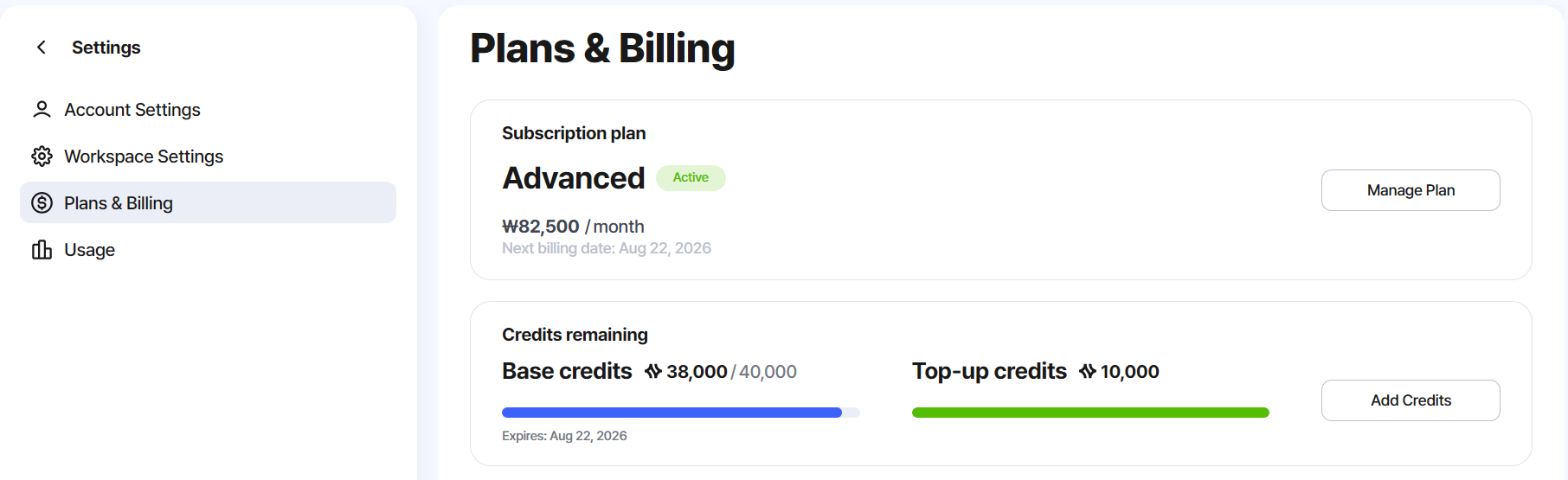
Task: Click the green Top-up credits progress bar
Action: pos(1090,413)
